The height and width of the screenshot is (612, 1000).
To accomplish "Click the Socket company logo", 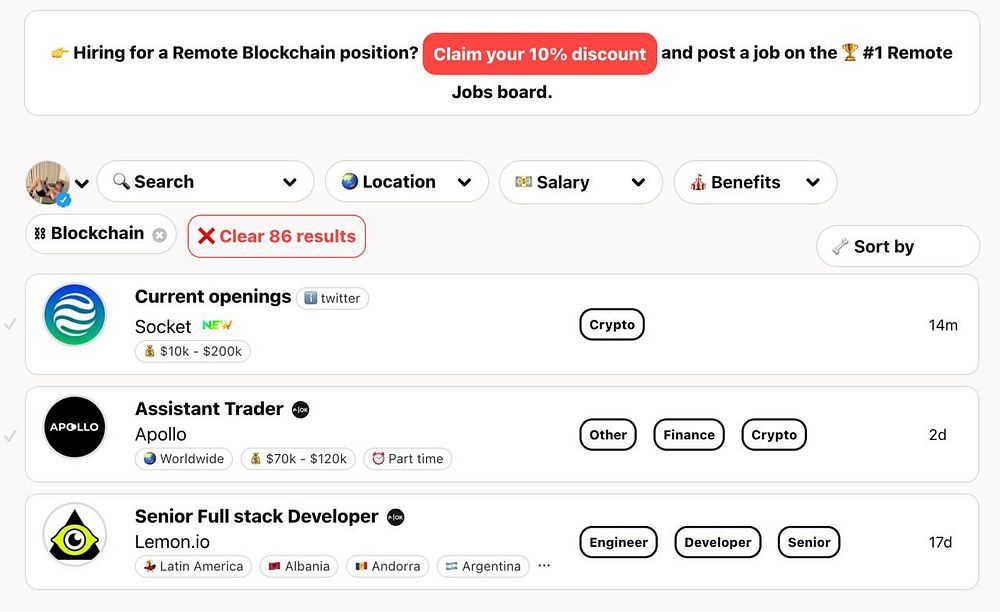I will 74,315.
